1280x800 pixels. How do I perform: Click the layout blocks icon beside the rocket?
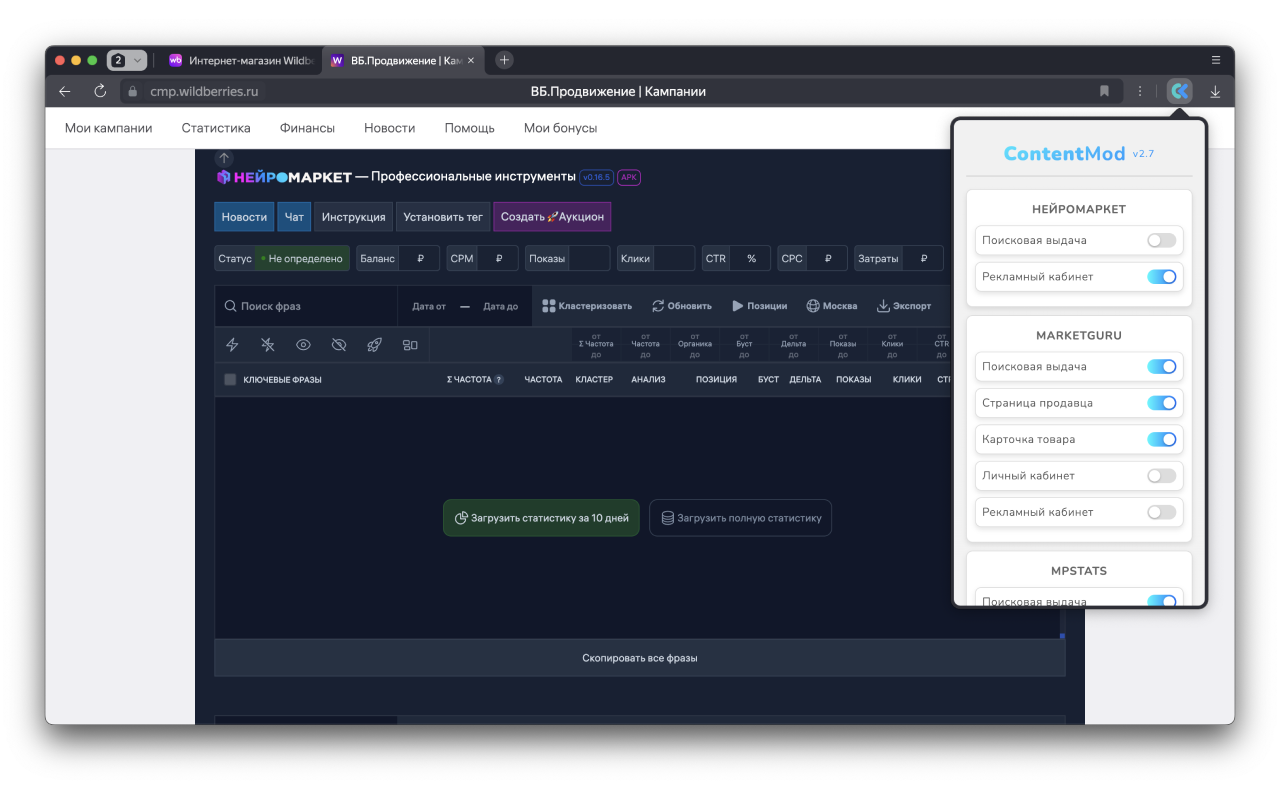point(410,345)
